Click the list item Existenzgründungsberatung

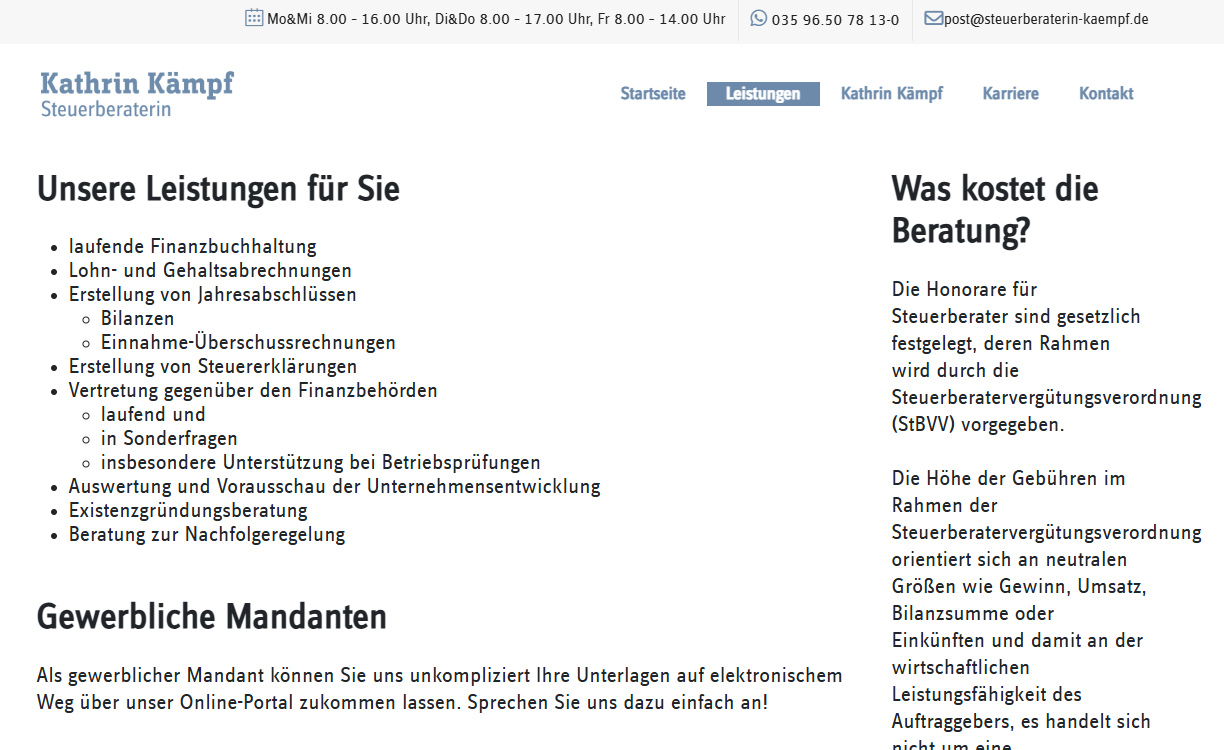(188, 510)
